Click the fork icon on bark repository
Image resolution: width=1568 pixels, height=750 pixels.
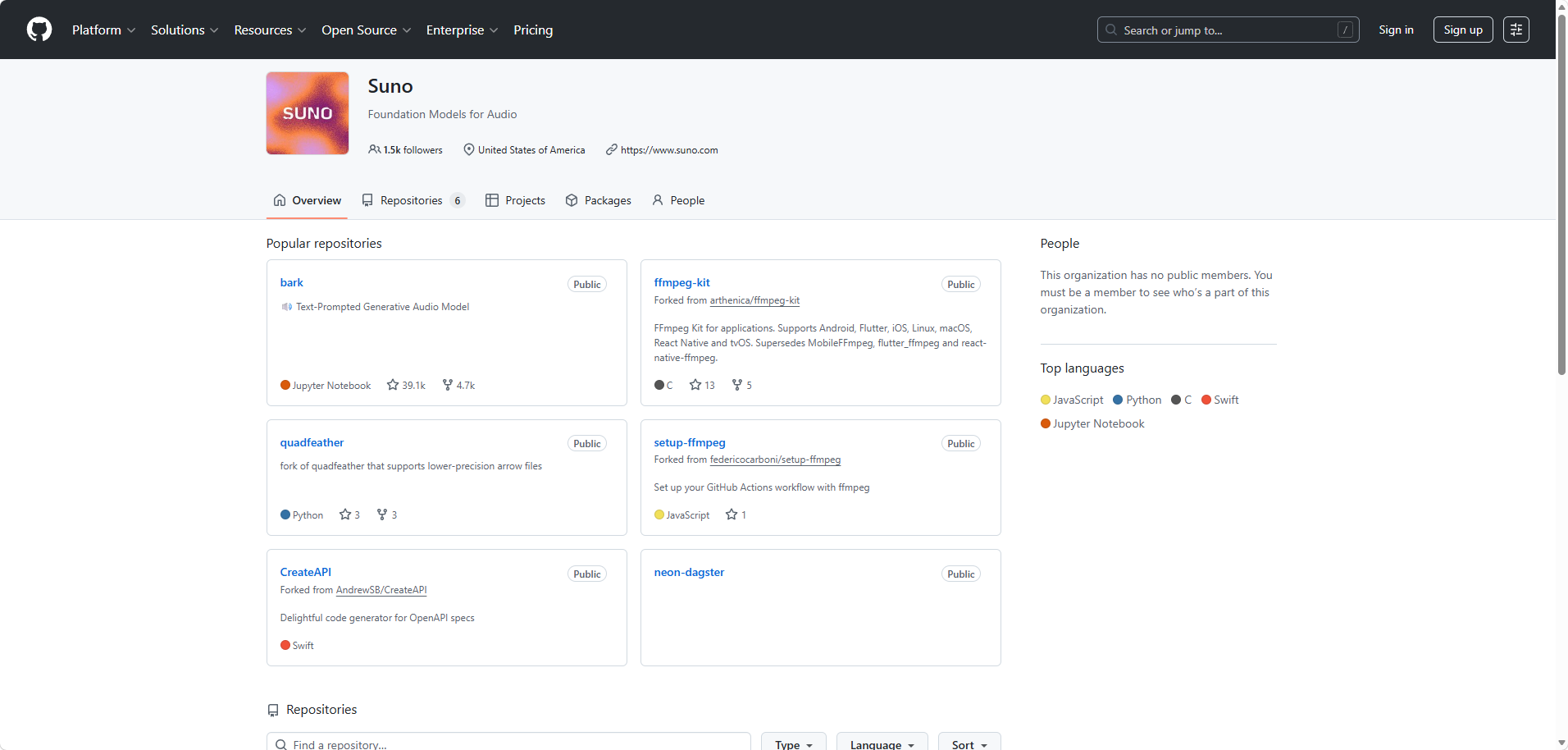448,385
